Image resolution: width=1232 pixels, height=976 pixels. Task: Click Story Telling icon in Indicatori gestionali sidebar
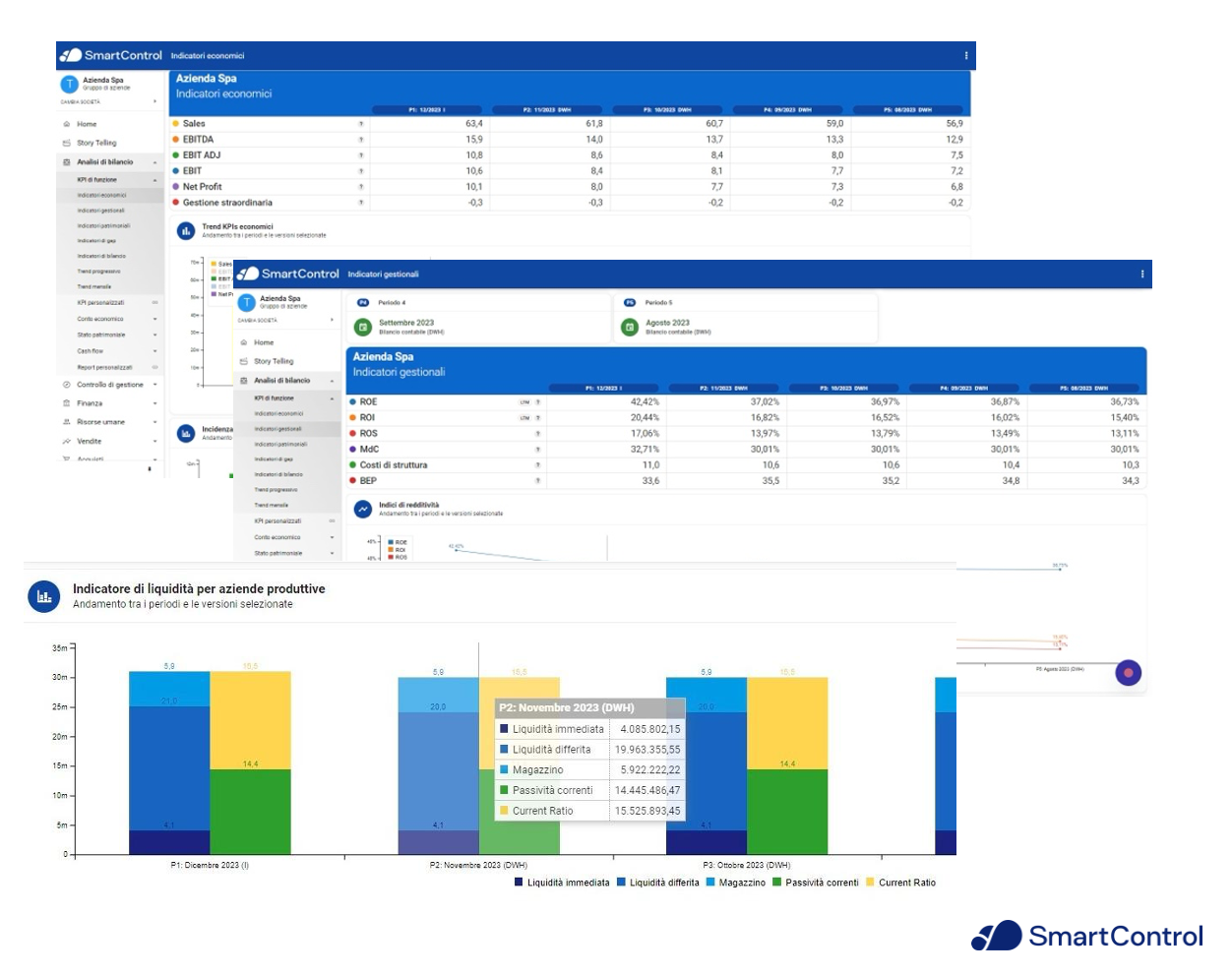tap(244, 361)
